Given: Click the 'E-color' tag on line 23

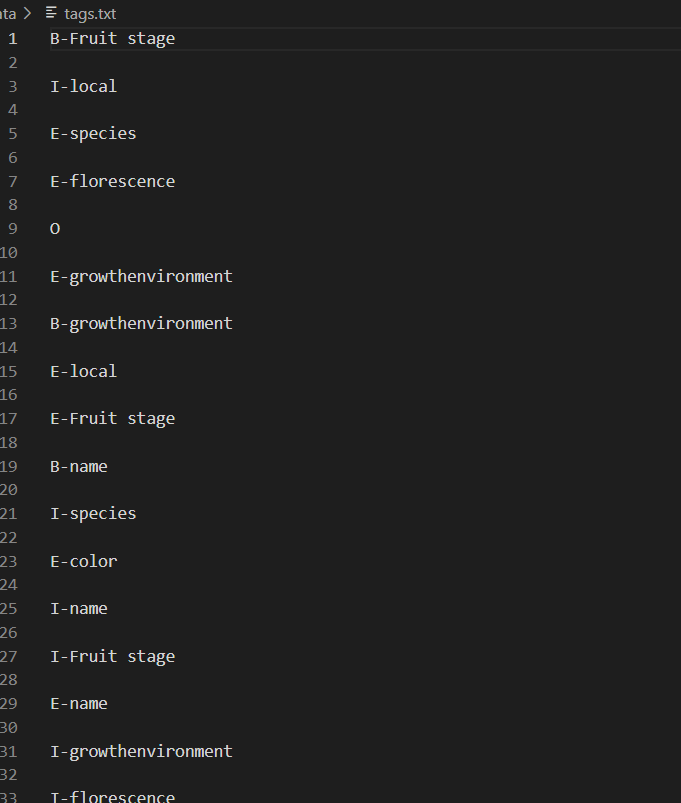Looking at the screenshot, I should pos(83,561).
